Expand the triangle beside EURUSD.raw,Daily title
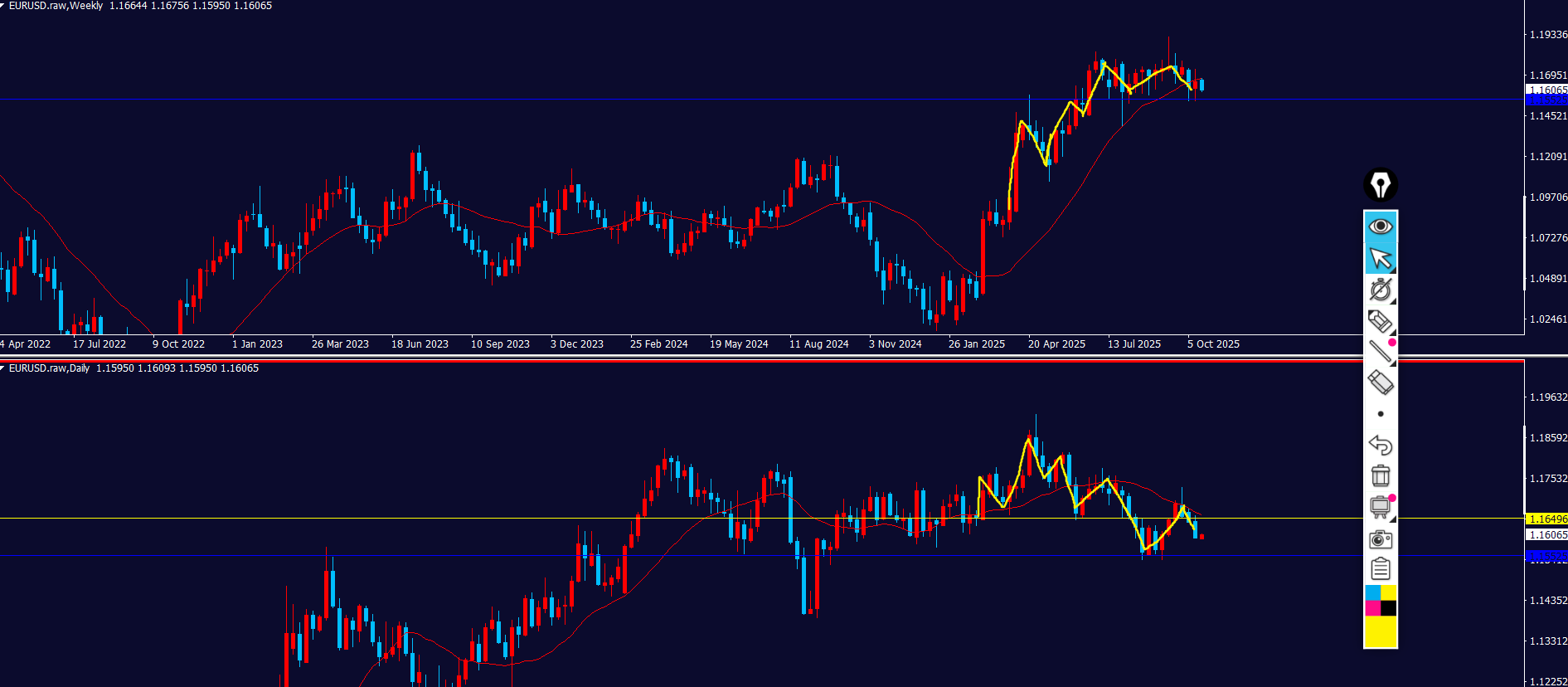 (x=3, y=368)
